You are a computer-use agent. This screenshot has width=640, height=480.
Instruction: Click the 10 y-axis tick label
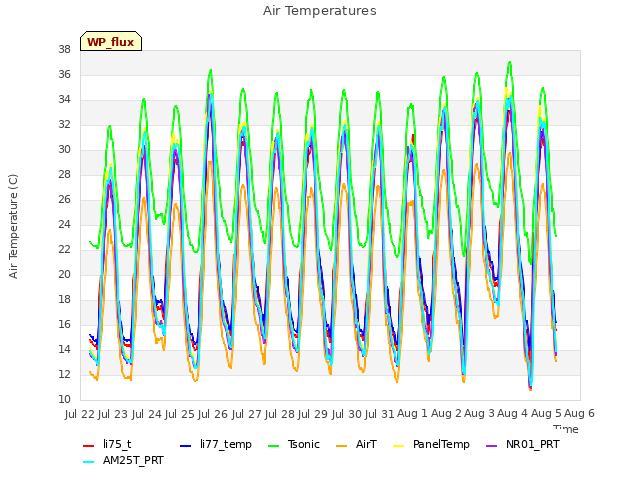coord(64,400)
